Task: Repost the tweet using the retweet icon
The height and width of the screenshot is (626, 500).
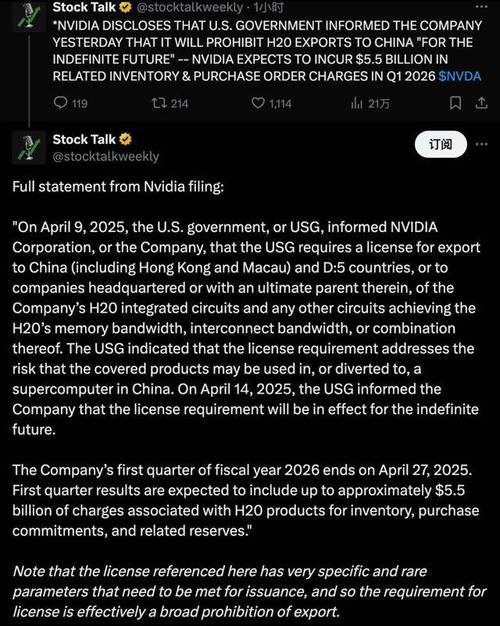Action: [x=159, y=103]
